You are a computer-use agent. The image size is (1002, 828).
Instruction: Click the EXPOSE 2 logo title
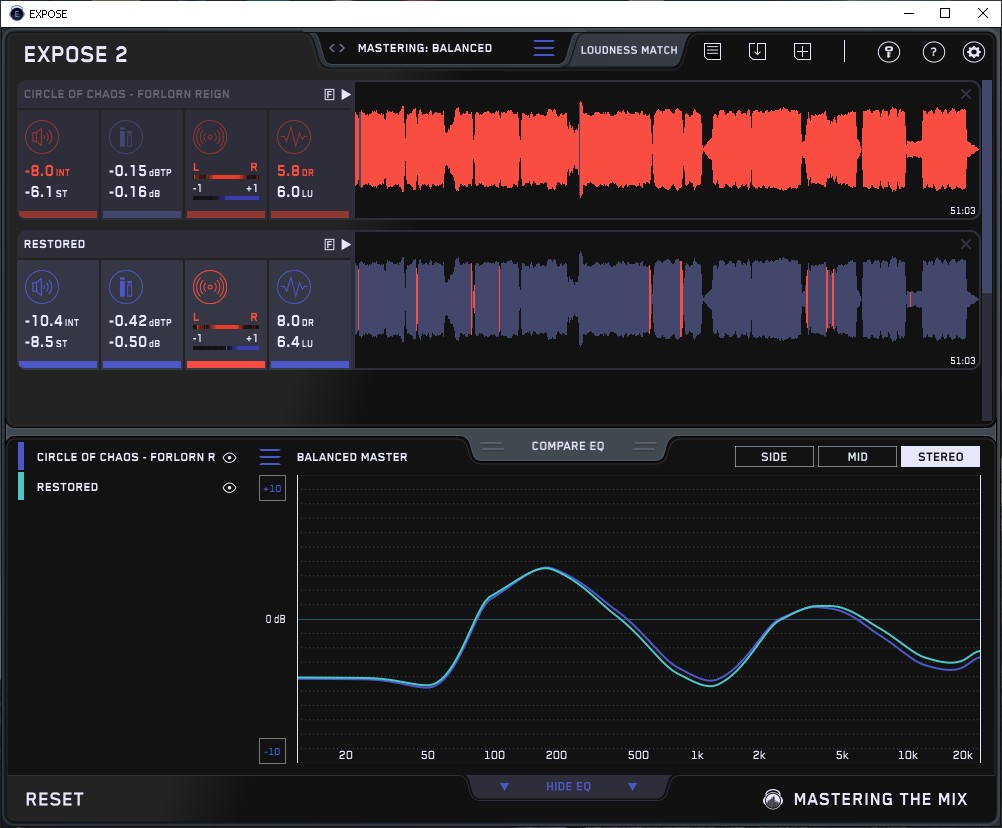click(75, 54)
